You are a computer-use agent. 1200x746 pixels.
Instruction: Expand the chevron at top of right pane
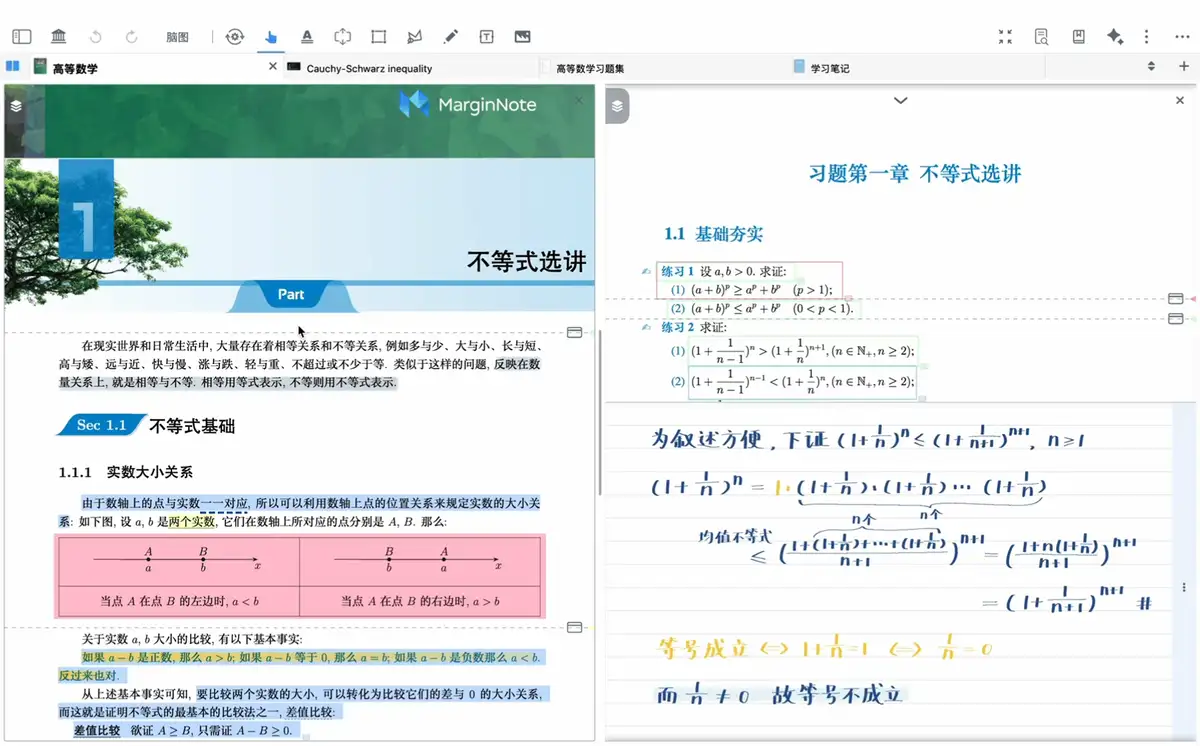coord(900,100)
